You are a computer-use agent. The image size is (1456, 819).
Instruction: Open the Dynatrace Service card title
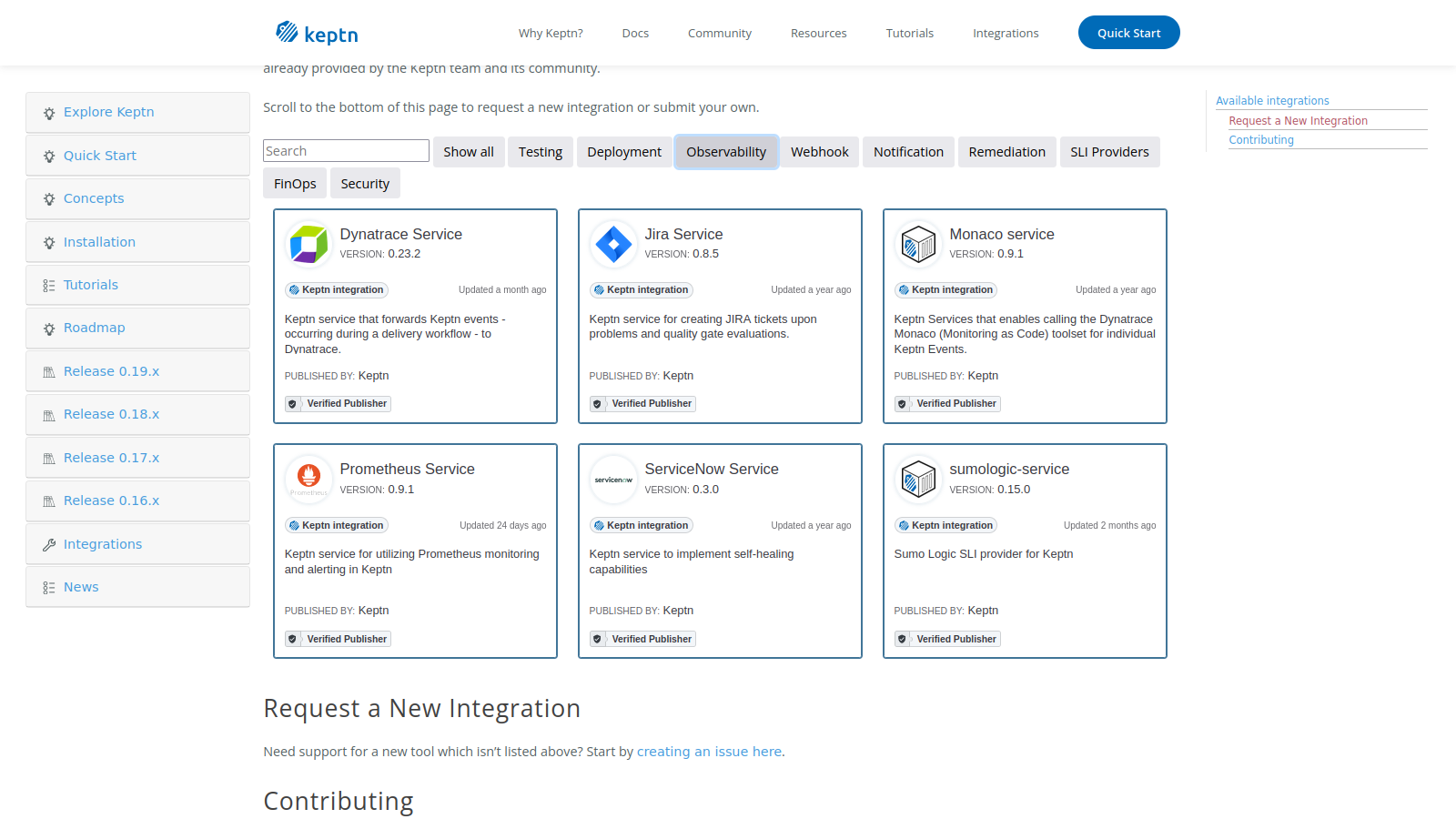tap(401, 235)
